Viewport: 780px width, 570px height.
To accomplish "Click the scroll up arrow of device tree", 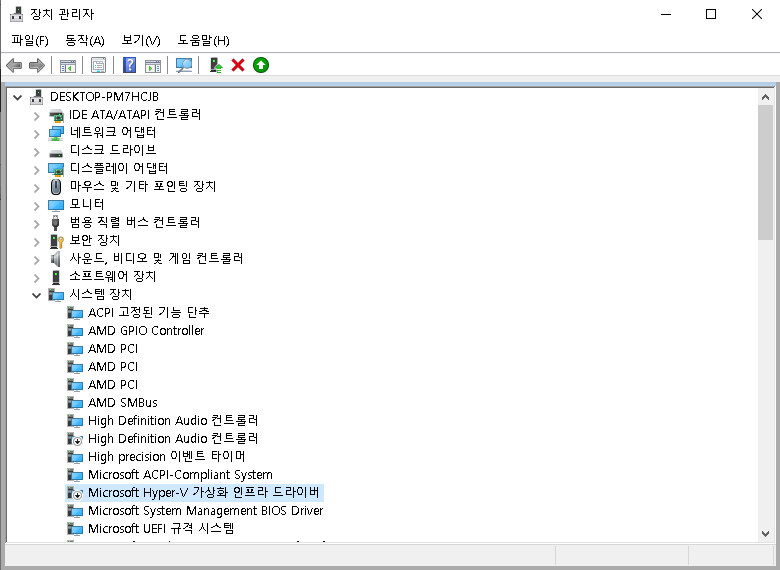I will pyautogui.click(x=766, y=97).
